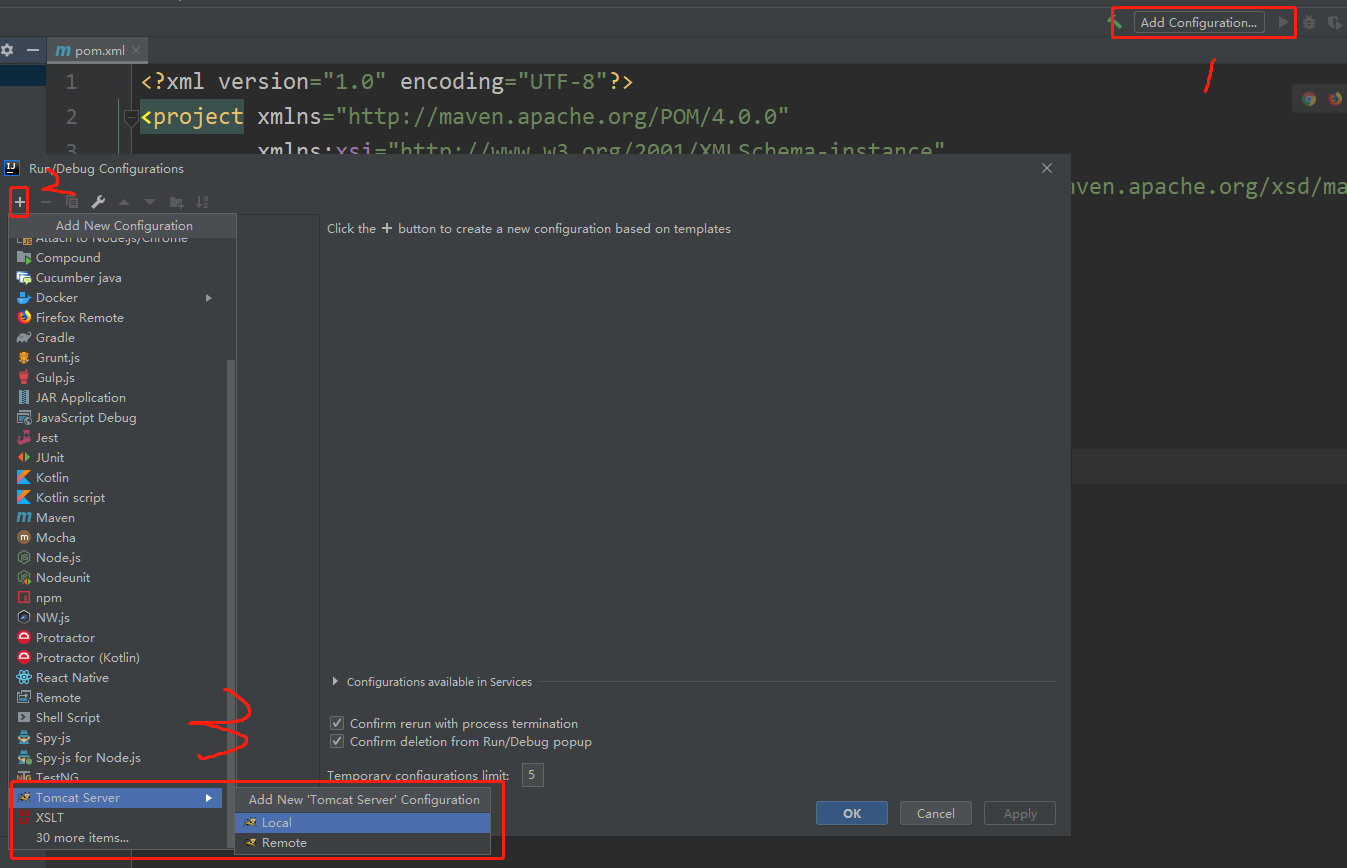Image resolution: width=1347 pixels, height=868 pixels.
Task: Click the Maven m icon in the list
Action: pos(24,517)
